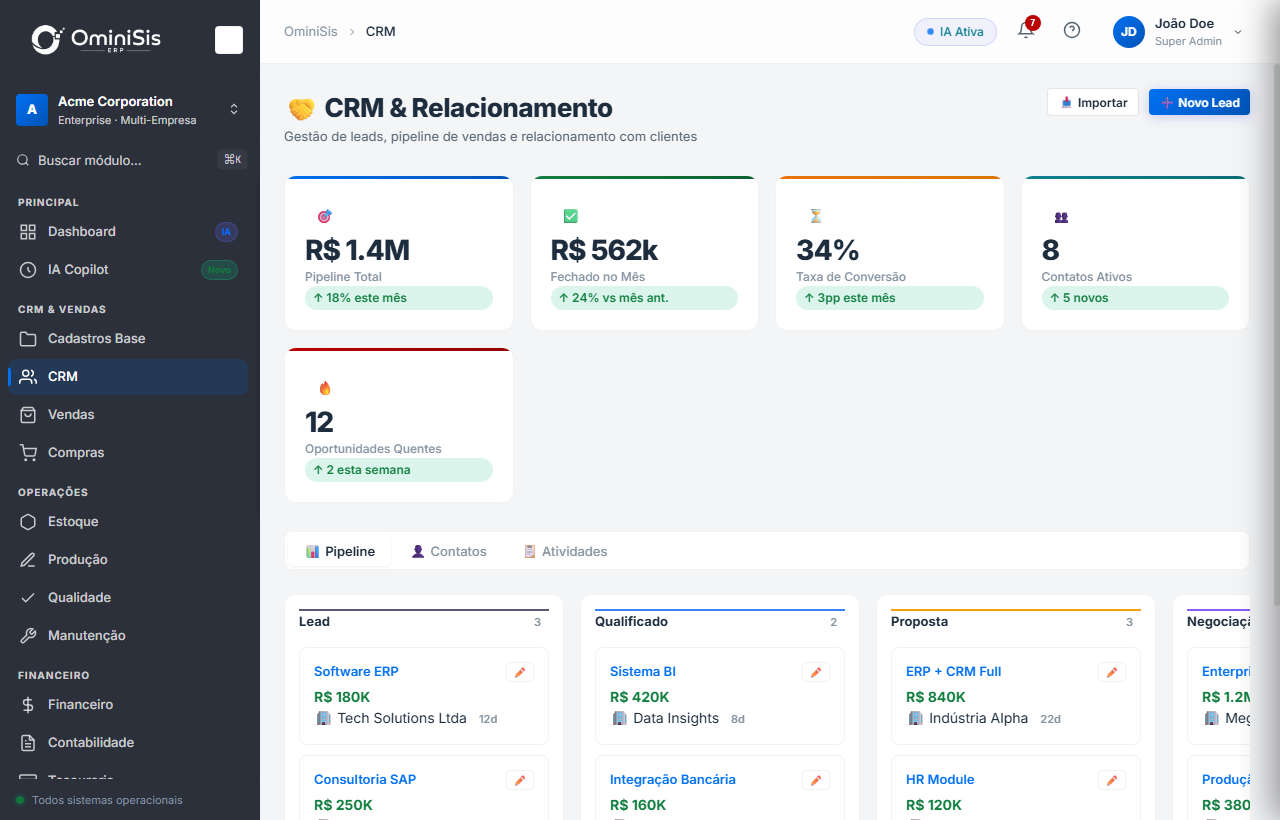Go to Cadastros Base module
This screenshot has height=820, width=1280.
click(128, 339)
